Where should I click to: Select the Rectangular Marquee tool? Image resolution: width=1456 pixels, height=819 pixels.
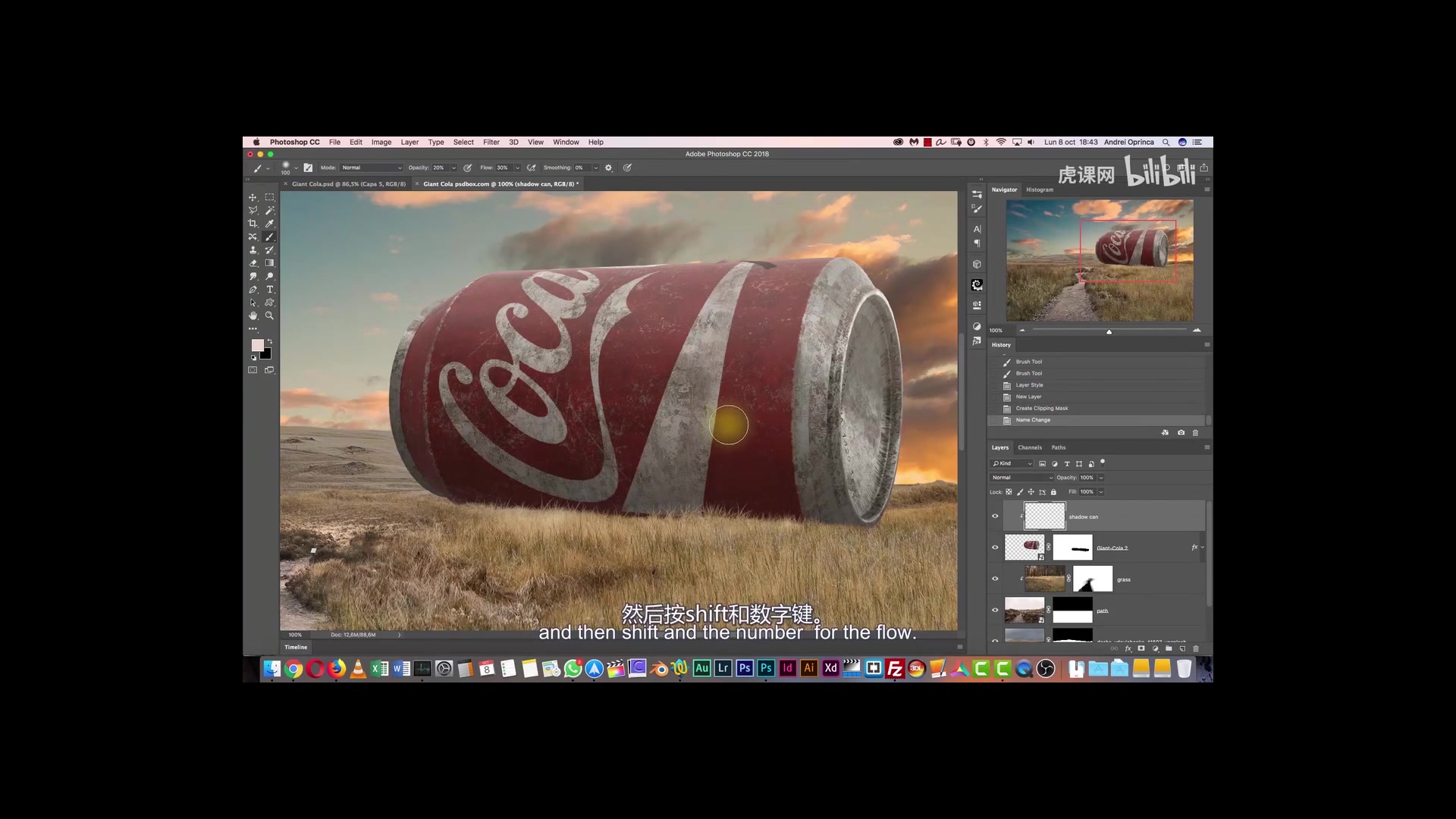coord(269,197)
